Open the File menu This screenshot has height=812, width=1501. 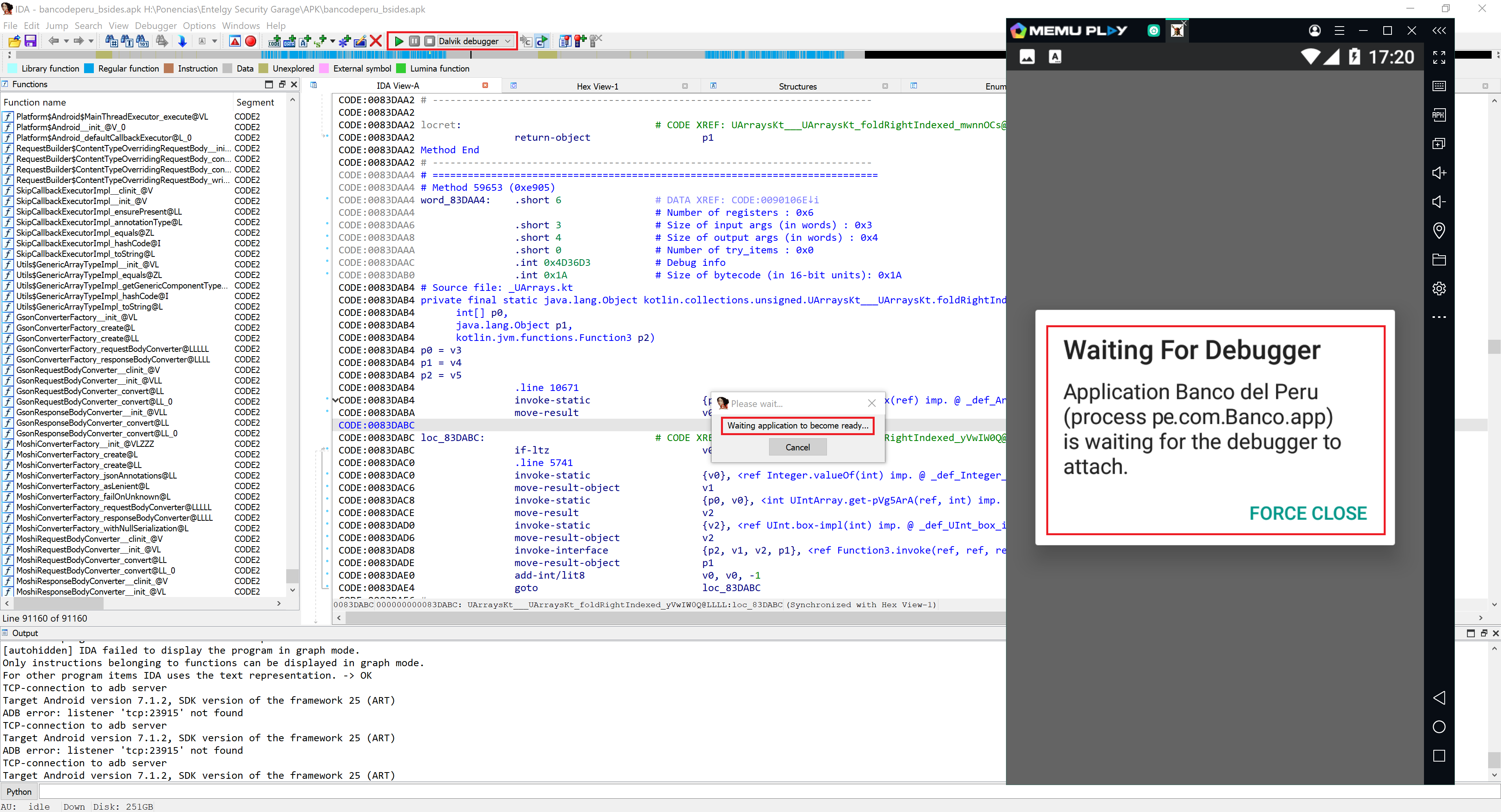tap(10, 26)
